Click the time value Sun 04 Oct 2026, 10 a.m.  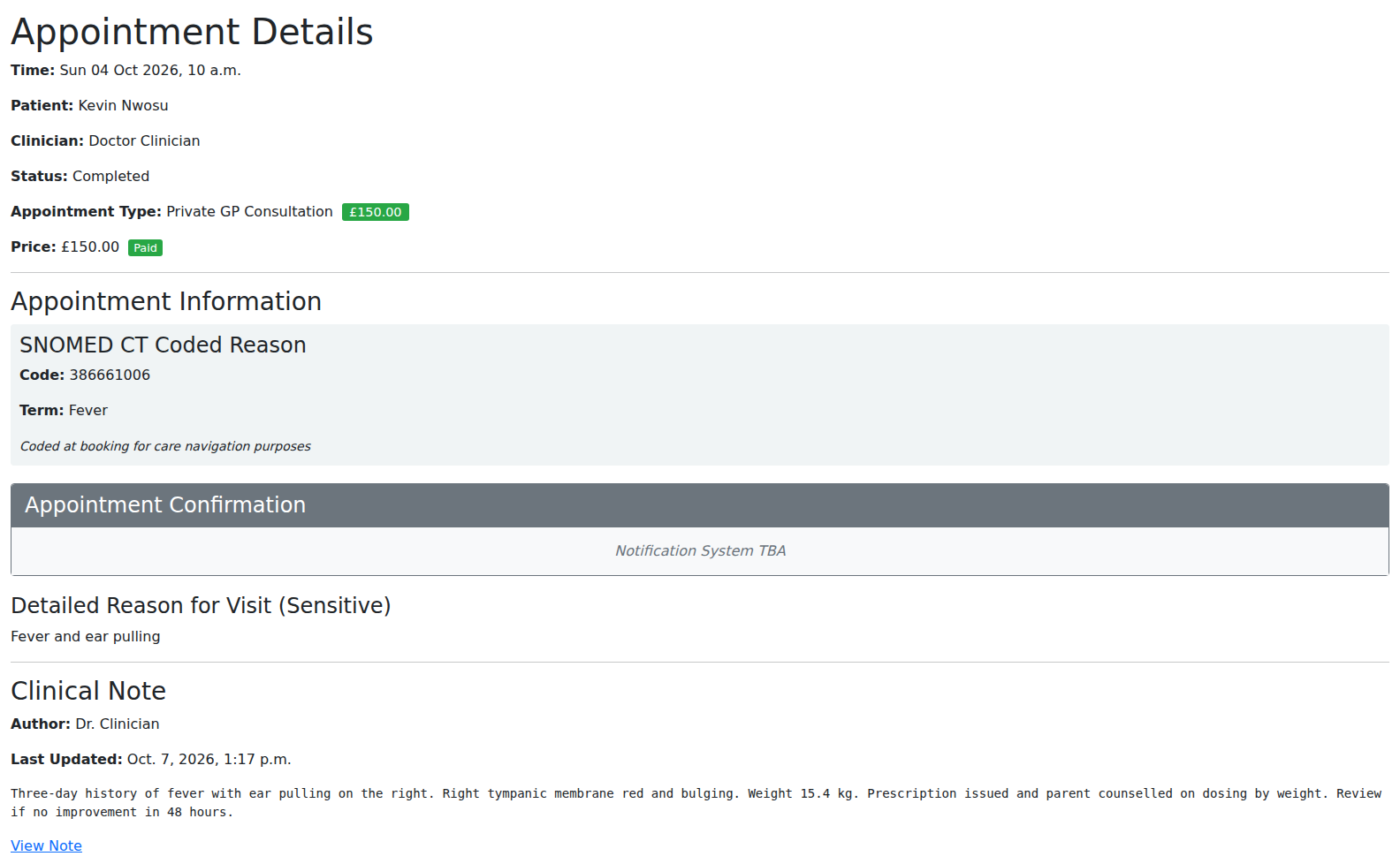(x=150, y=71)
